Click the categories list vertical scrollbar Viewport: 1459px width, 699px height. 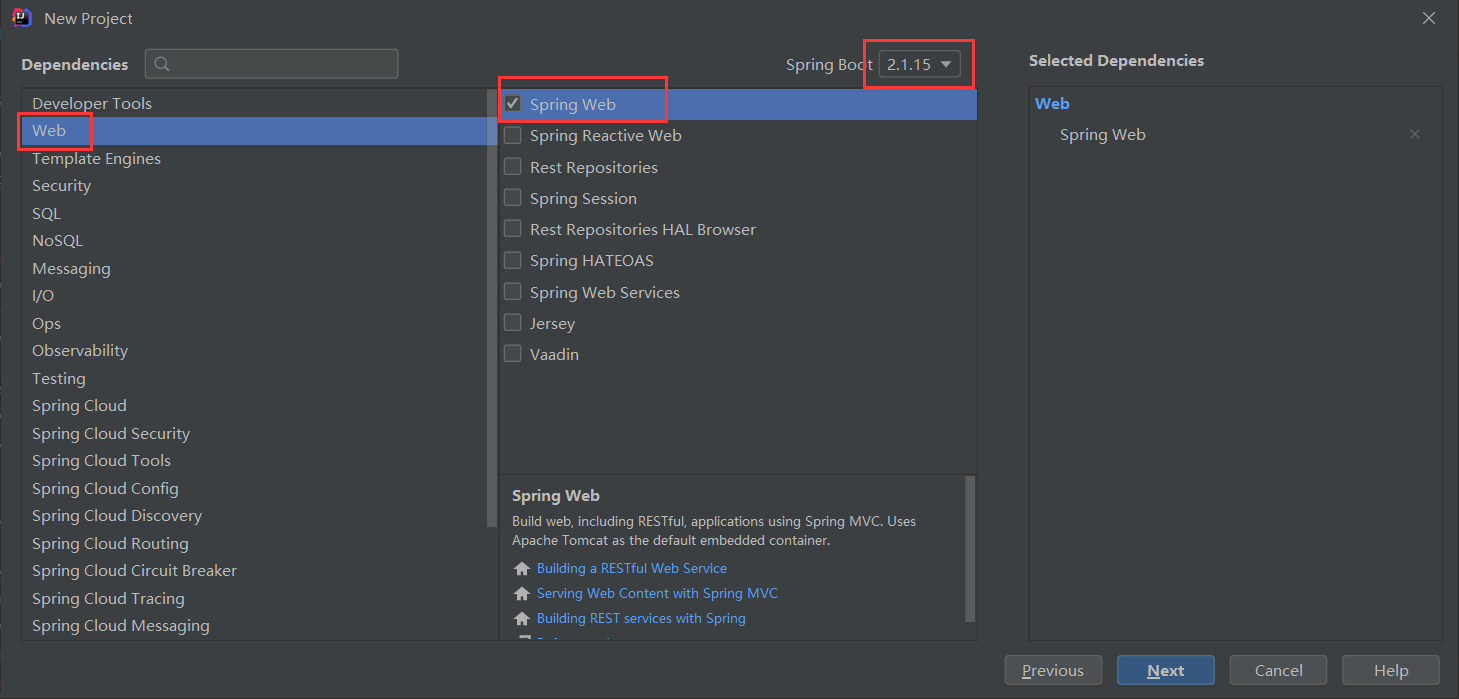click(x=492, y=308)
